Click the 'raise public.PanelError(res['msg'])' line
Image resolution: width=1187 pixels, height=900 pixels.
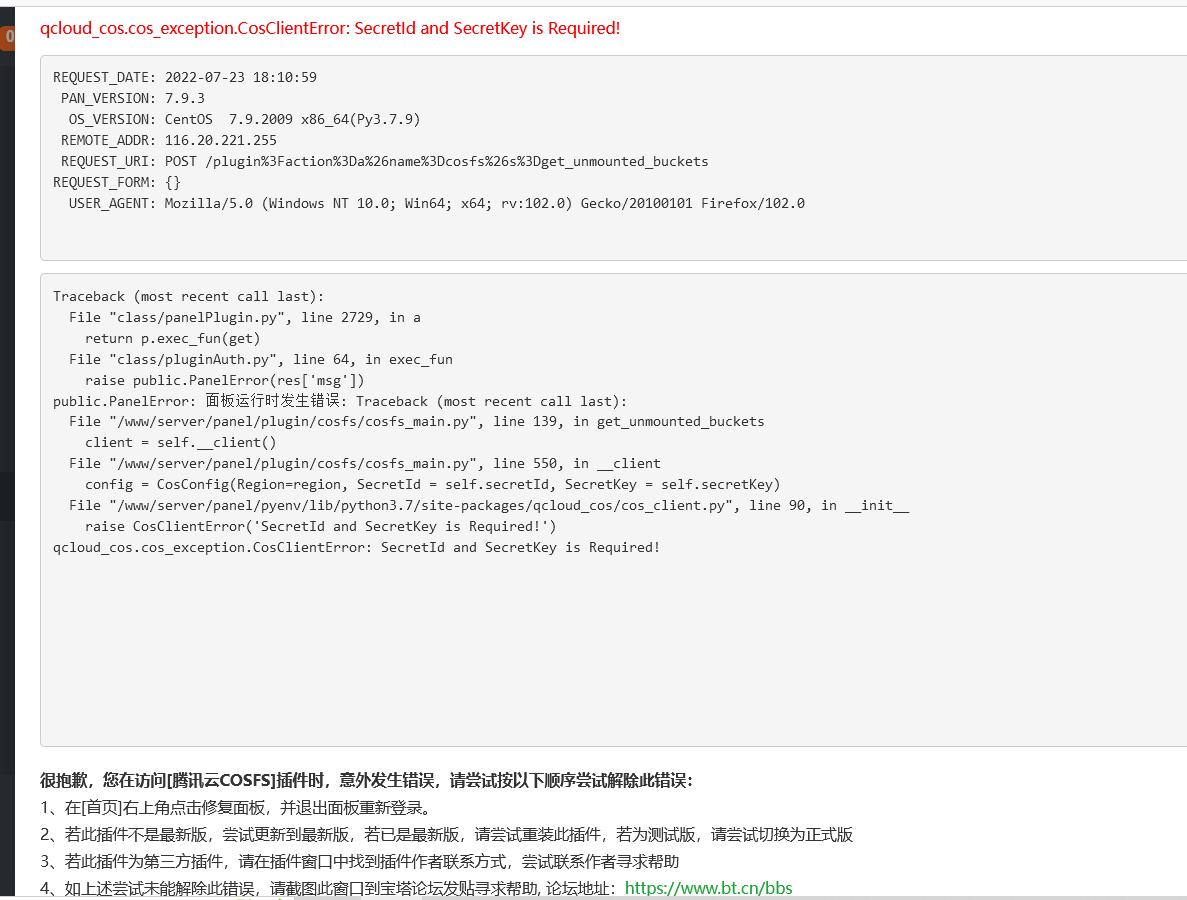pos(224,381)
